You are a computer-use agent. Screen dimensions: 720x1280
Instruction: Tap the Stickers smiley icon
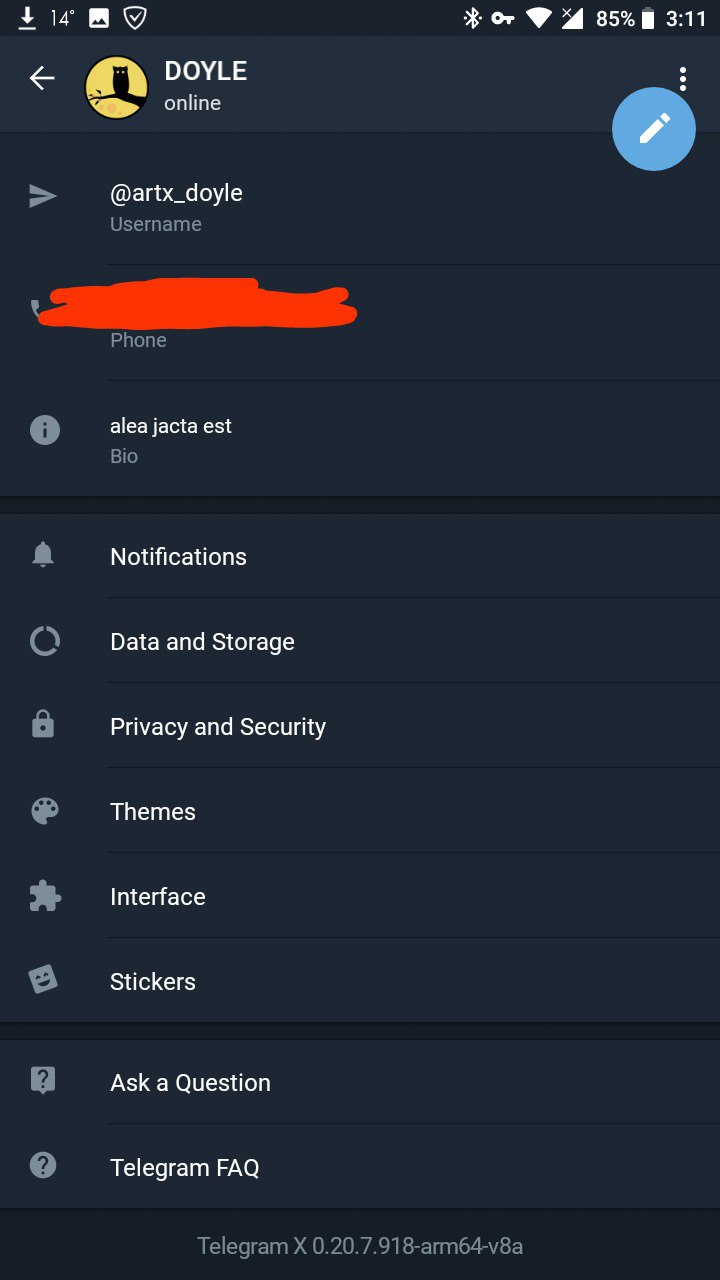tap(43, 980)
